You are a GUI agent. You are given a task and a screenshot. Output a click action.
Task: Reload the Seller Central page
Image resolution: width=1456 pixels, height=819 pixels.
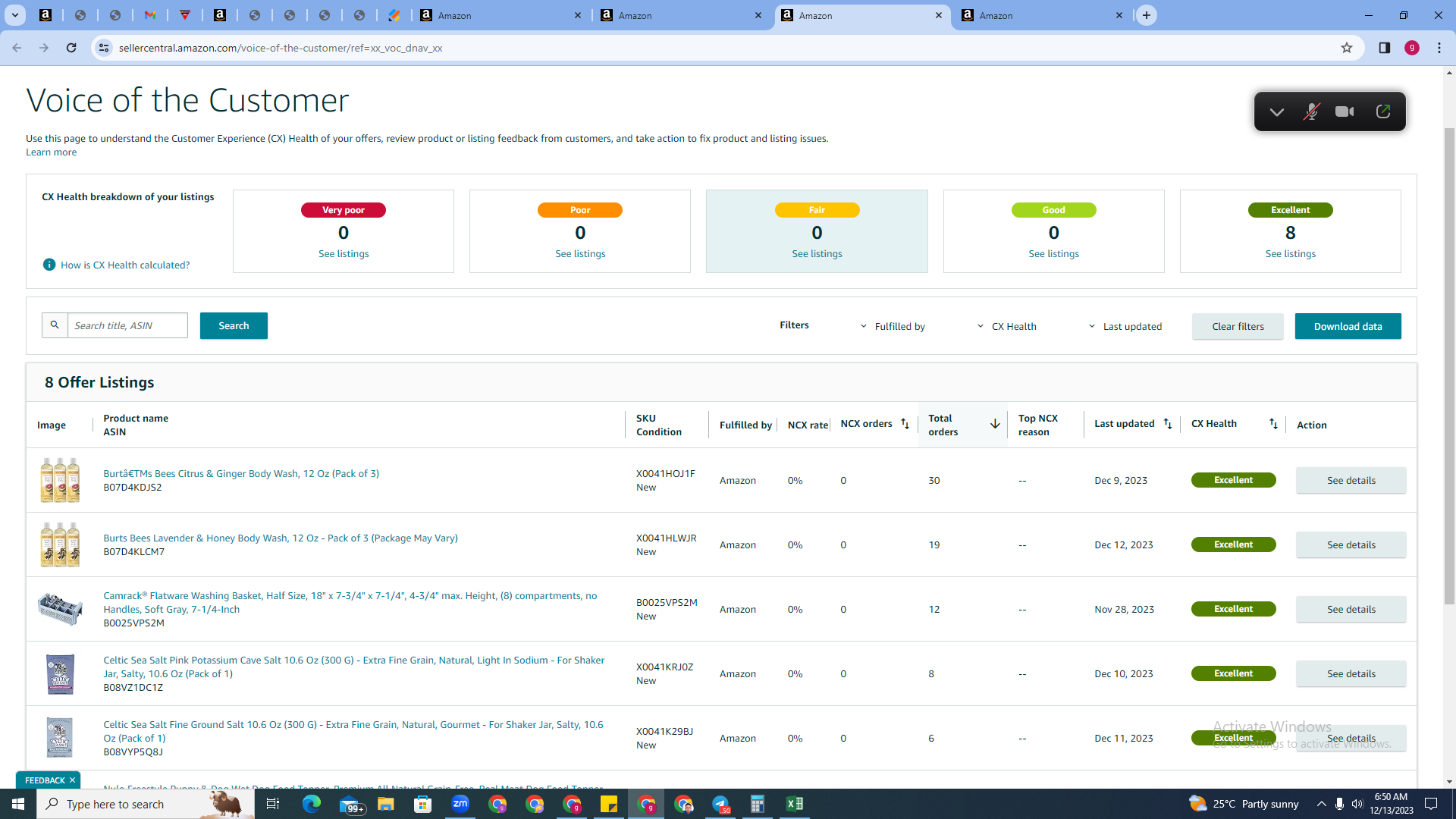[x=71, y=48]
